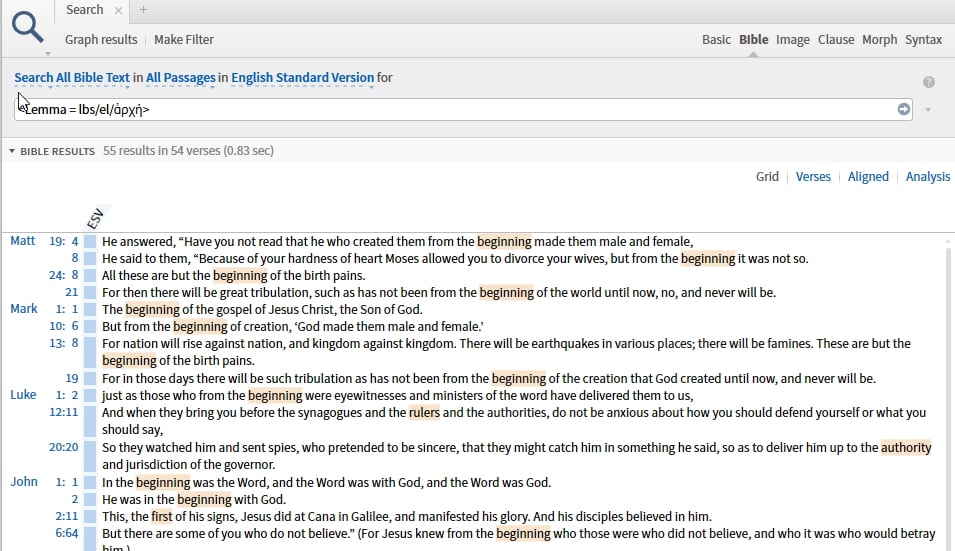955x551 pixels.
Task: Click highlighted word 'rulers' in Luke 12:11
Action: (x=424, y=413)
